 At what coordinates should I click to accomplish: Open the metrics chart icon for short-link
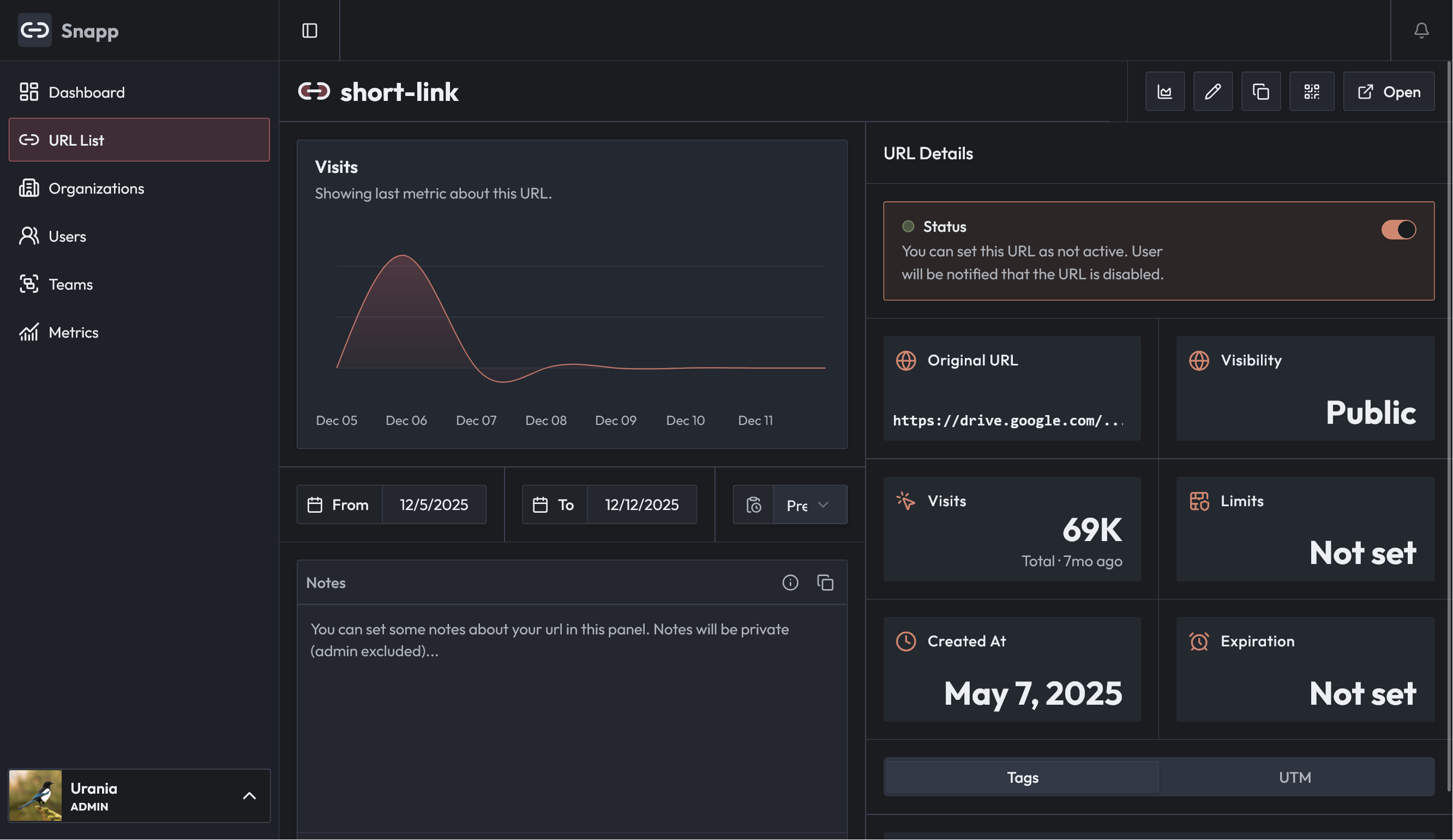(x=1164, y=91)
